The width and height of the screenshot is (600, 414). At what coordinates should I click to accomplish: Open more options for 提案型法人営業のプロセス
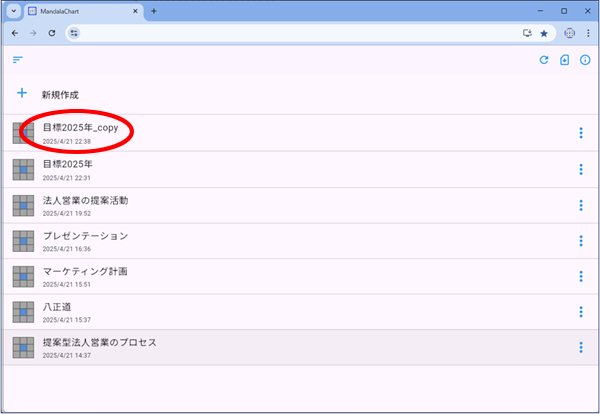581,347
